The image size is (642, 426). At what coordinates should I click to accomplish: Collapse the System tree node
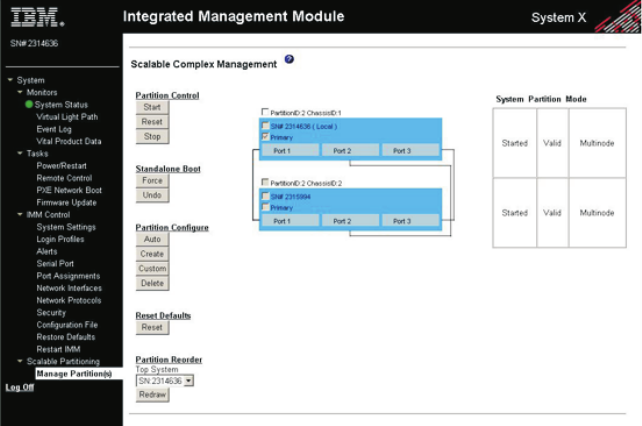coord(10,80)
